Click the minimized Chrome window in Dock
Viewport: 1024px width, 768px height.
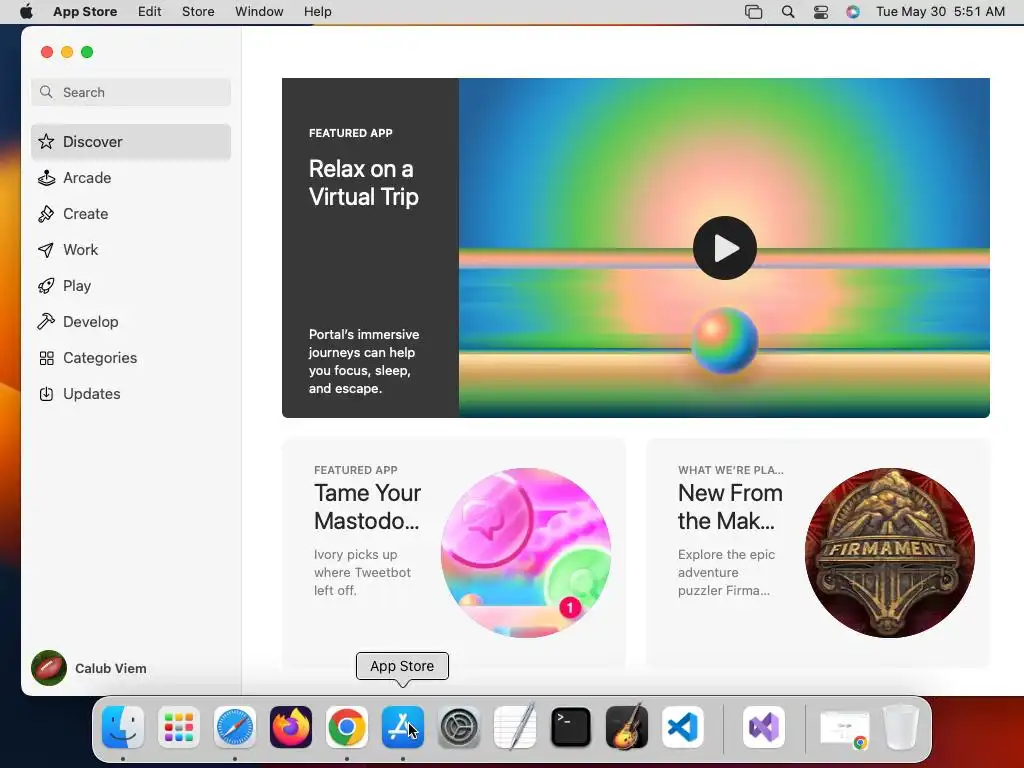[844, 728]
